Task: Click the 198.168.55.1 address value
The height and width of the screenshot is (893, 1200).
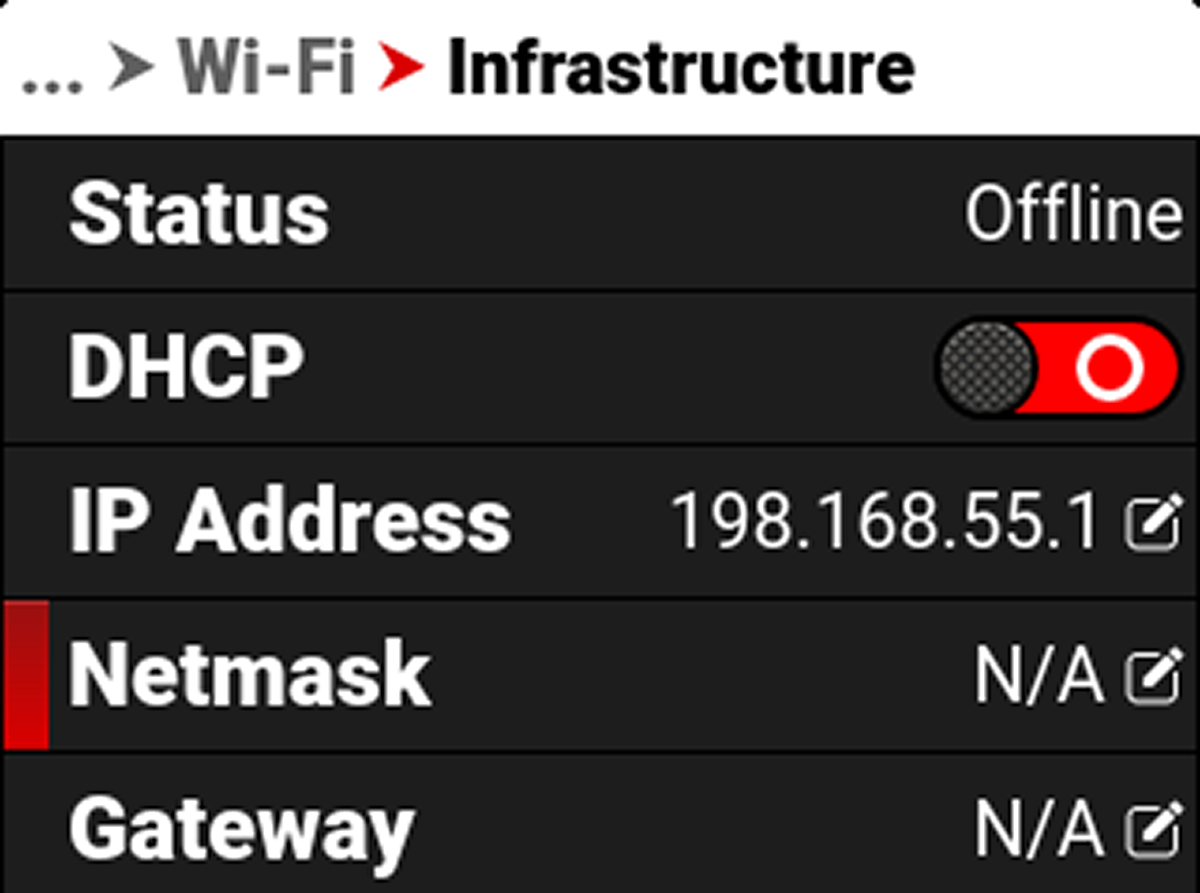Action: click(x=885, y=522)
